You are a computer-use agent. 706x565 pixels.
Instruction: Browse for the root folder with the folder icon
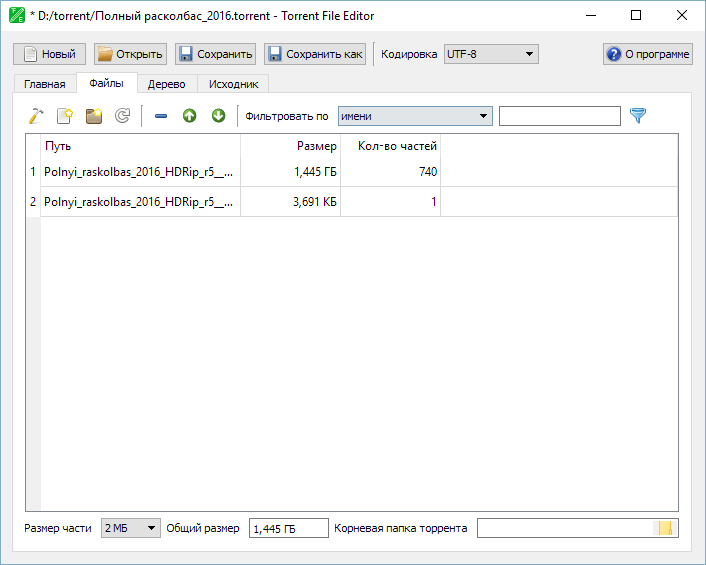tap(665, 528)
